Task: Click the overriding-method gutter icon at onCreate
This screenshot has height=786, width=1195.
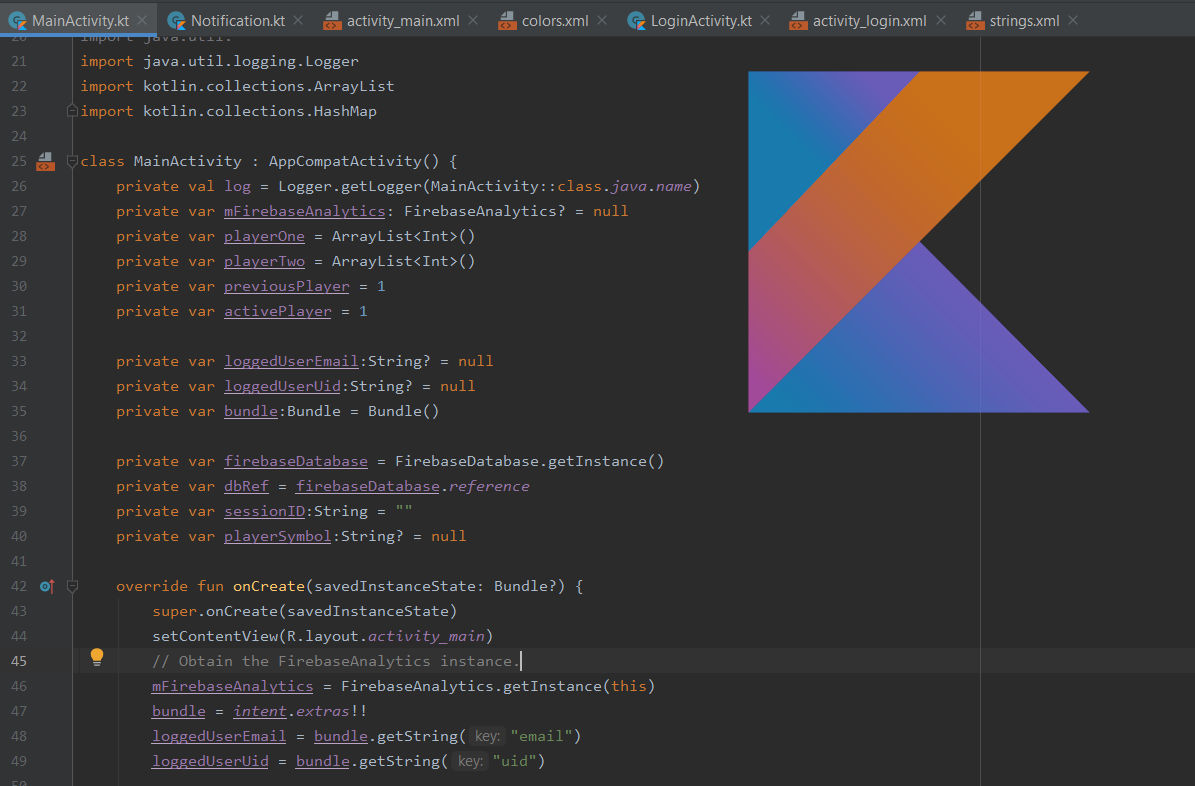Action: pyautogui.click(x=46, y=585)
